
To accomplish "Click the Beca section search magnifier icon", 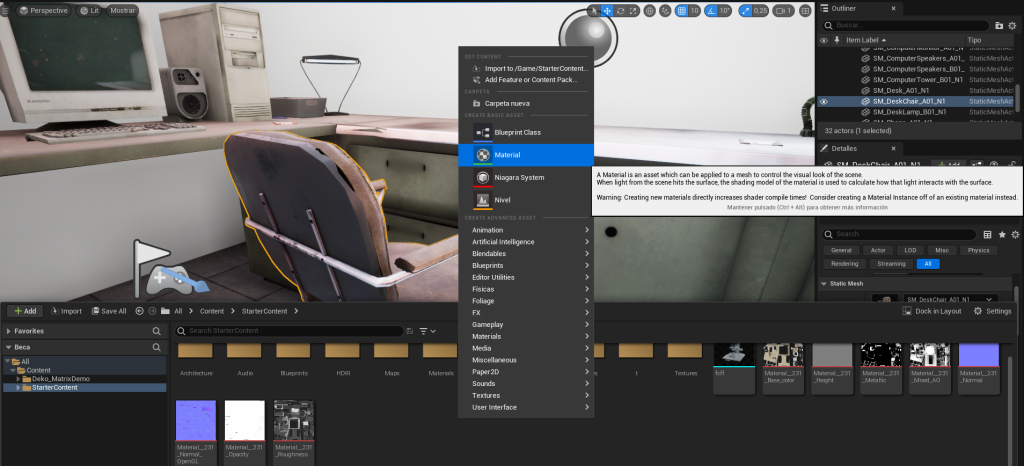I will click(156, 347).
